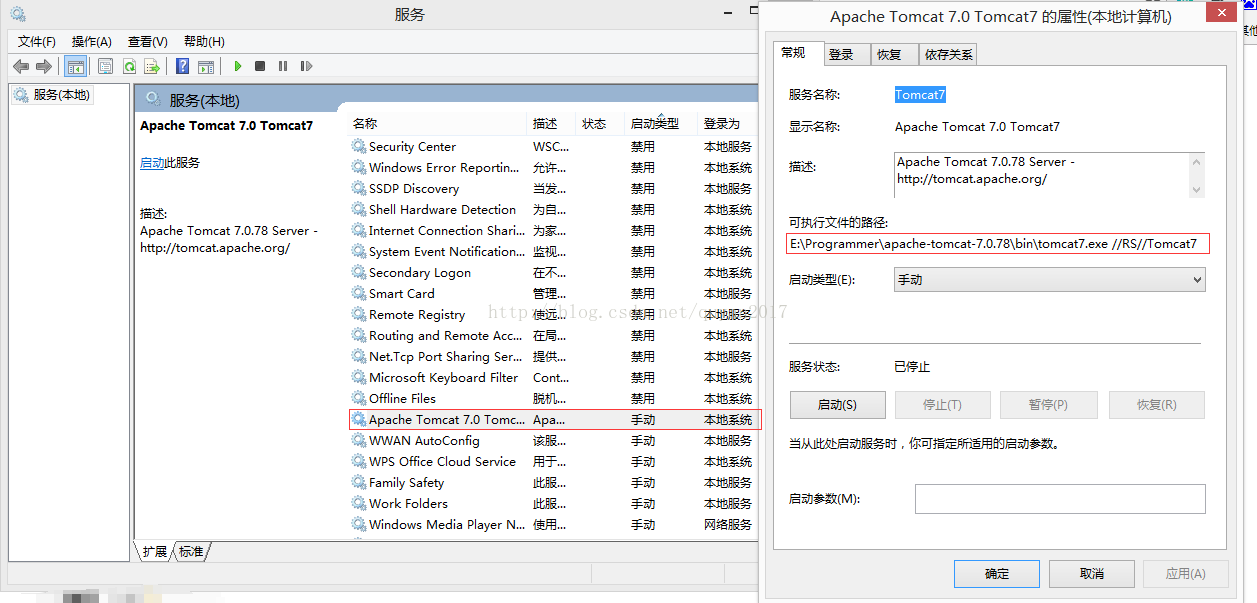
Task: Click the Export List toolbar icon
Action: point(152,66)
